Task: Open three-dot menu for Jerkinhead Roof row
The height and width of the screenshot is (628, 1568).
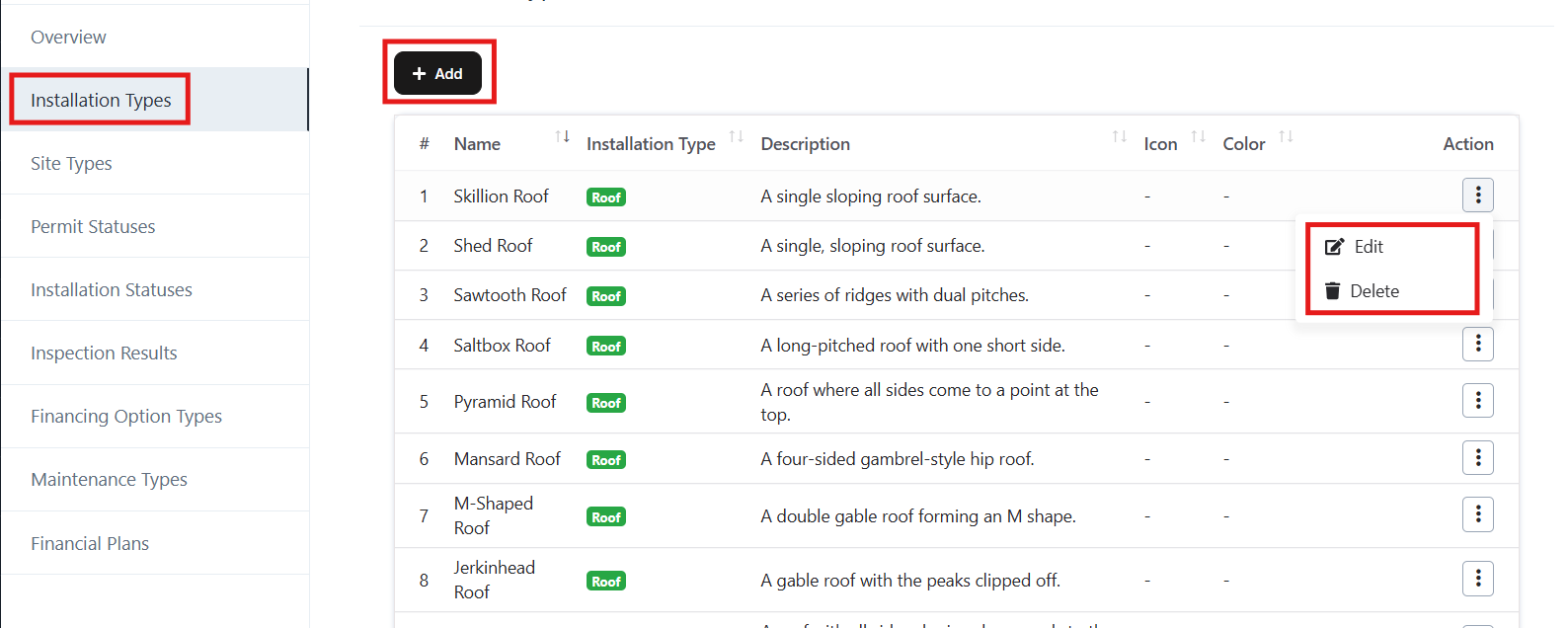Action: (x=1477, y=579)
